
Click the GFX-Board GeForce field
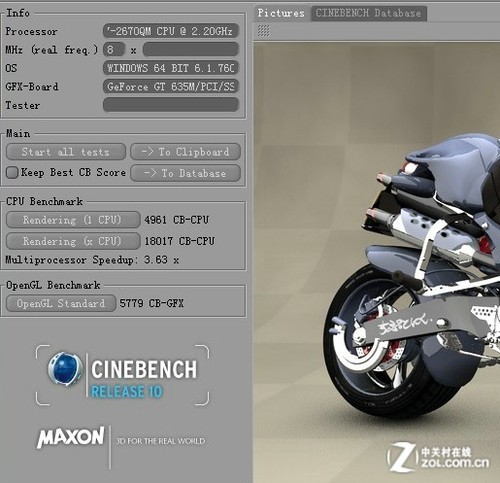[171, 87]
